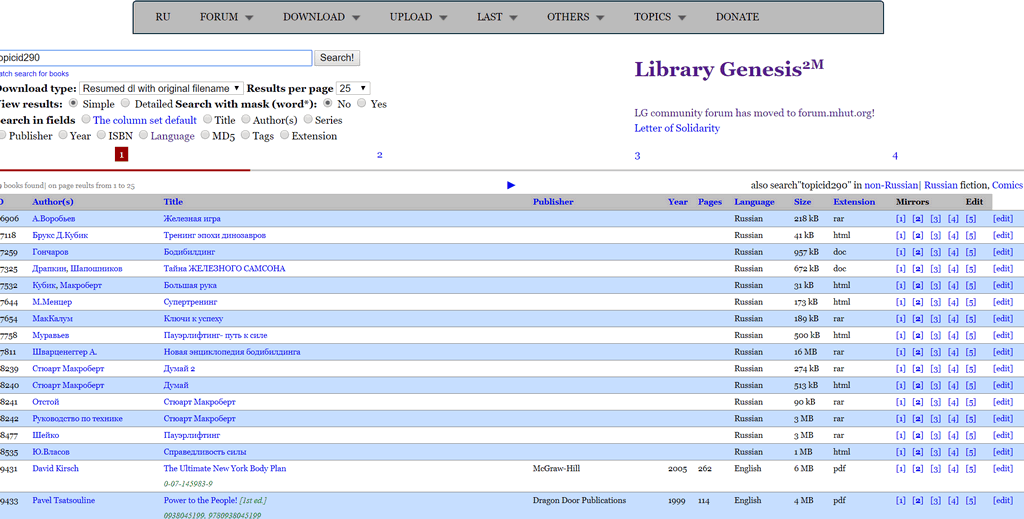The height and width of the screenshot is (519, 1024).
Task: Edit the Pavel Tsatsouline book entry
Action: click(x=1002, y=501)
